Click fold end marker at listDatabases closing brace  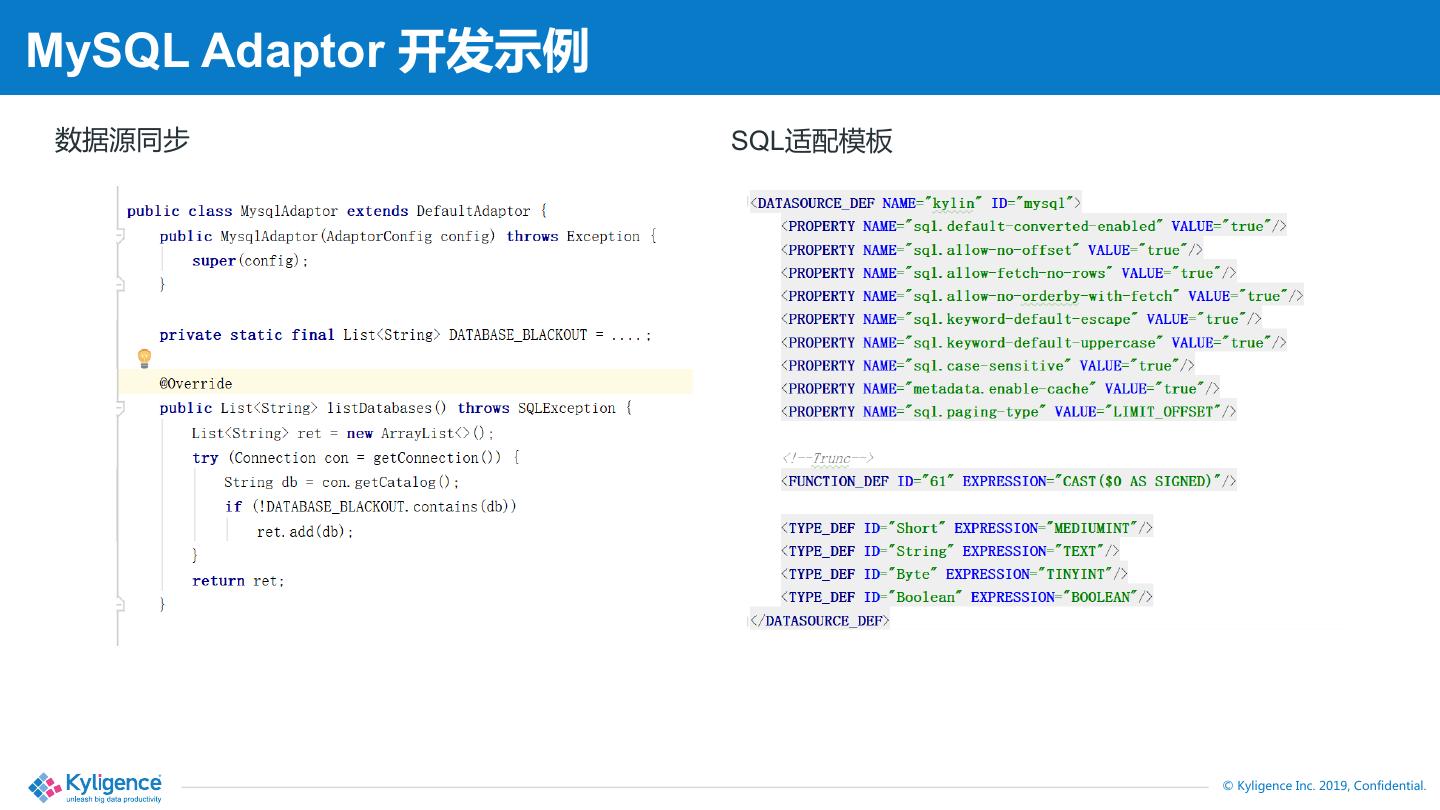click(119, 604)
